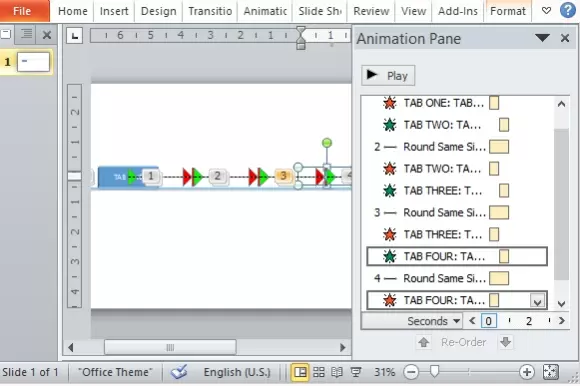580x386 pixels.
Task: Click the Play button in the Animation Pane
Action: coord(388,76)
